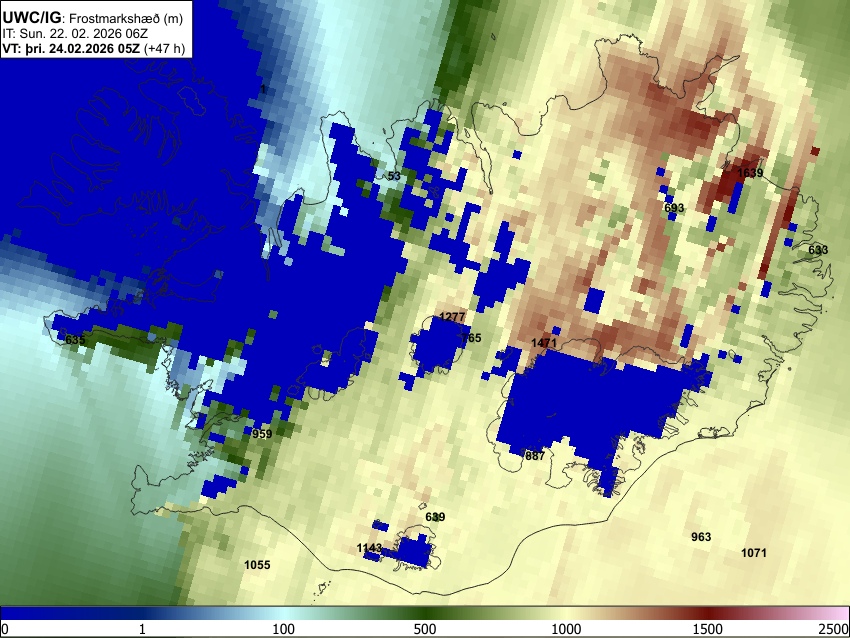Click the valid time line 'VT: þri. 24.02.2026 05Z'

tap(71, 48)
